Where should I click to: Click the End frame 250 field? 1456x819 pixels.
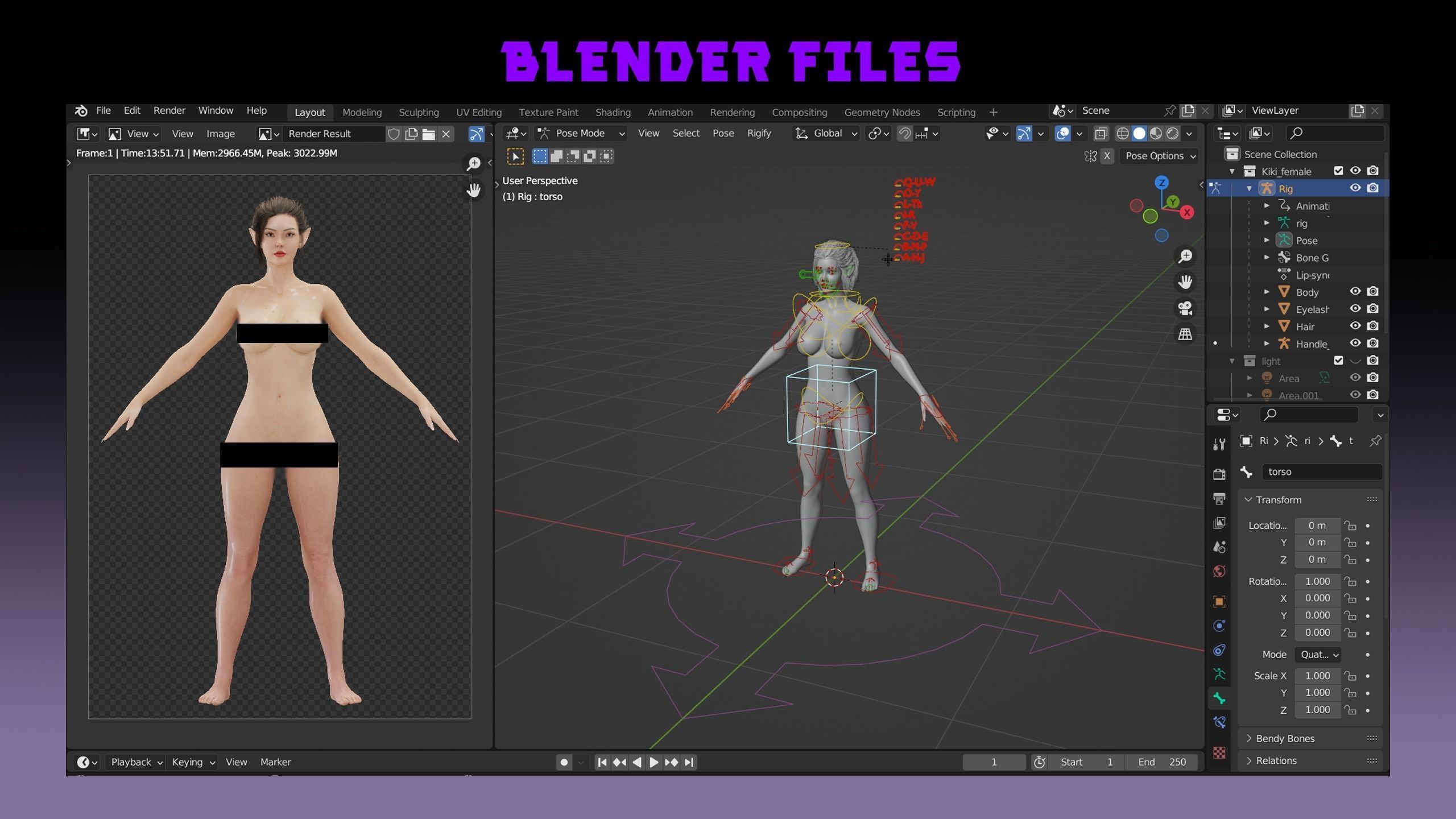[1161, 762]
